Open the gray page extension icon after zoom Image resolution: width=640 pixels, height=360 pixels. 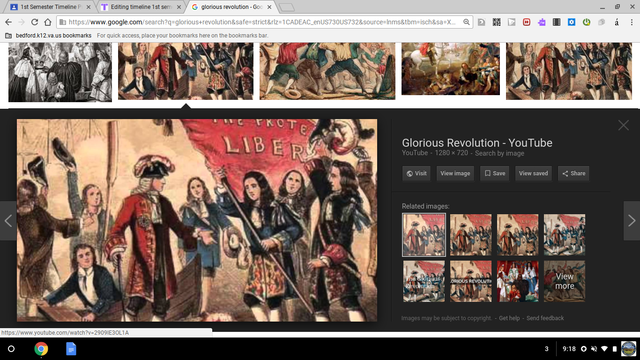coord(482,22)
